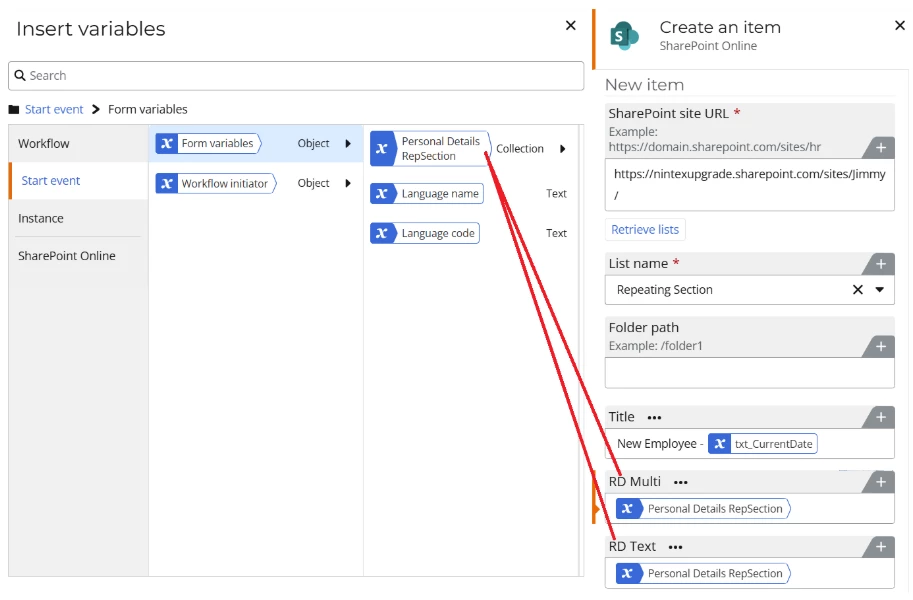Image resolution: width=913 pixels, height=600 pixels.
Task: Click the SharePoint Online logo icon
Action: point(624,36)
